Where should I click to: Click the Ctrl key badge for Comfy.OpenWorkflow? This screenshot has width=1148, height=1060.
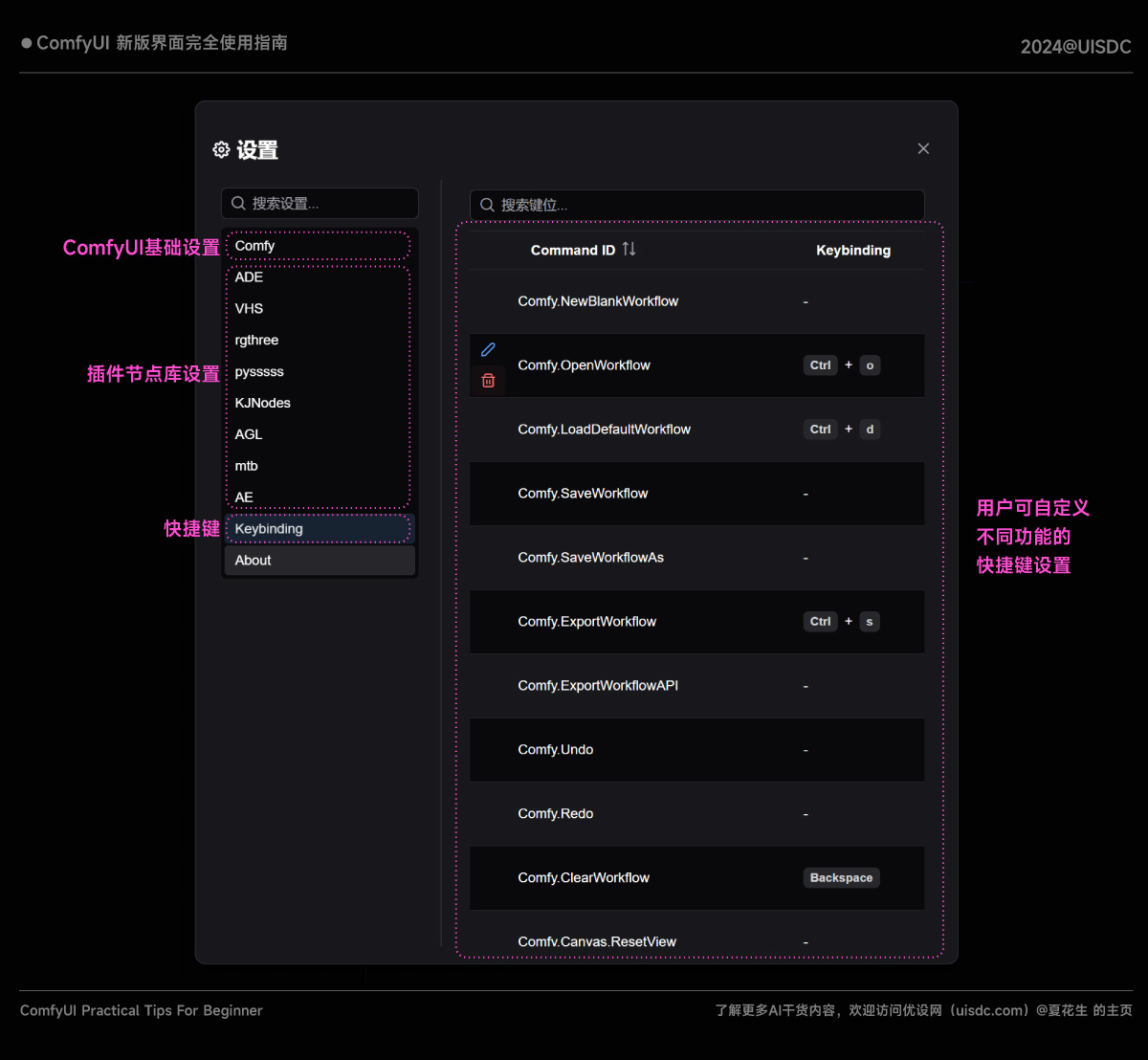[x=821, y=365]
